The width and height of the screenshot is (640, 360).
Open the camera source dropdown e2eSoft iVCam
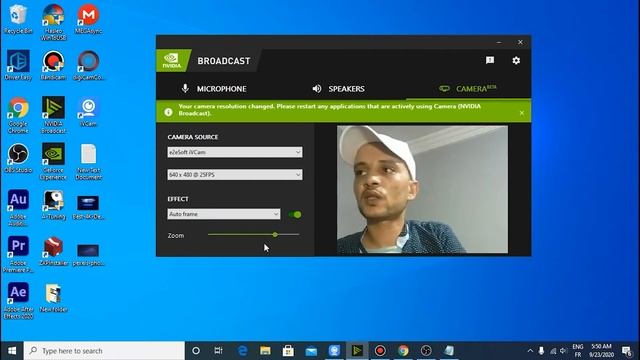tap(235, 152)
